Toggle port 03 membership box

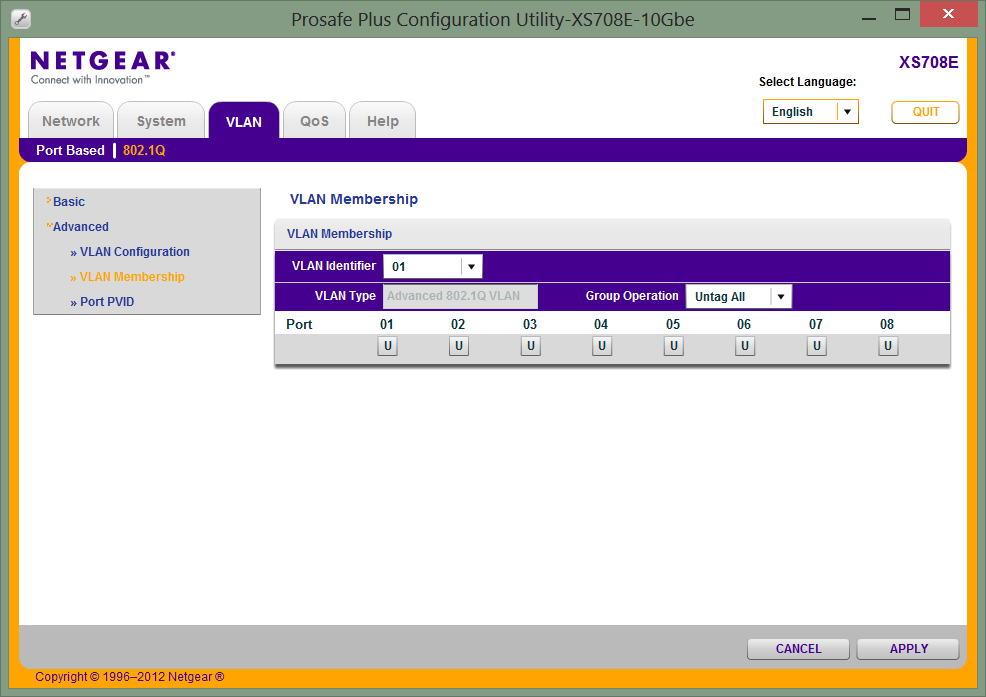[530, 346]
